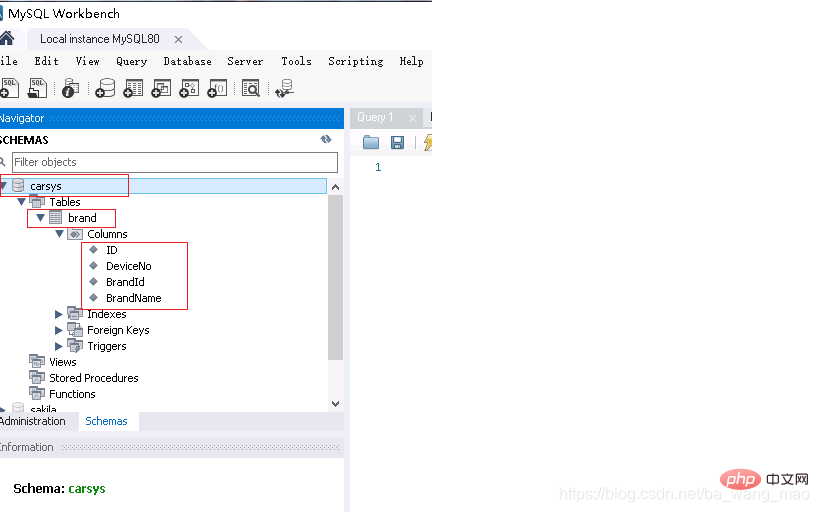Collapse the Tables node
The width and height of the screenshot is (819, 512).
[21, 202]
